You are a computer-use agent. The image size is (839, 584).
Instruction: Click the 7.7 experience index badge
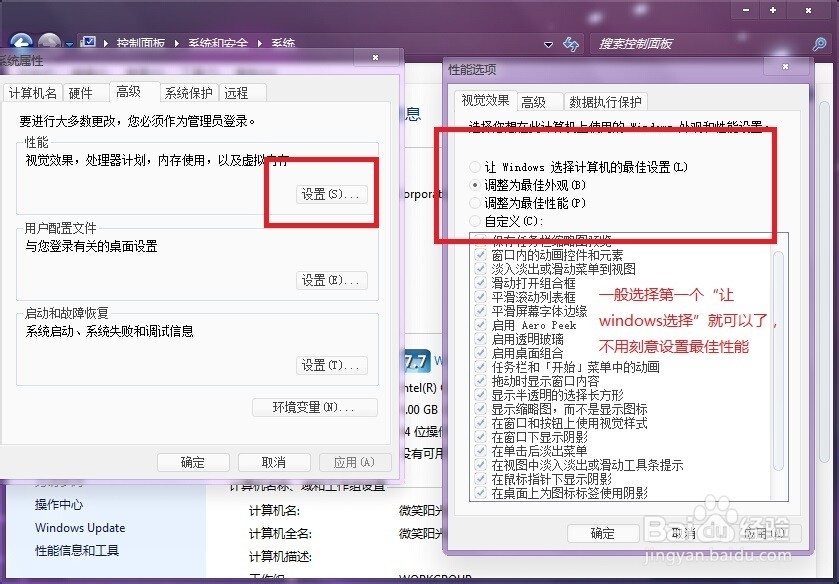(x=416, y=361)
